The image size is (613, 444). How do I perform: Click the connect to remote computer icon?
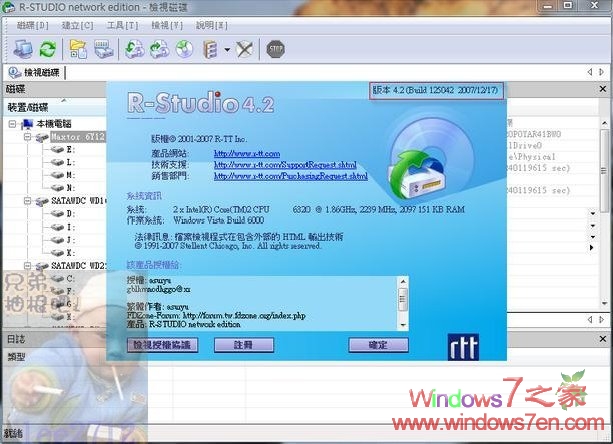(24, 48)
